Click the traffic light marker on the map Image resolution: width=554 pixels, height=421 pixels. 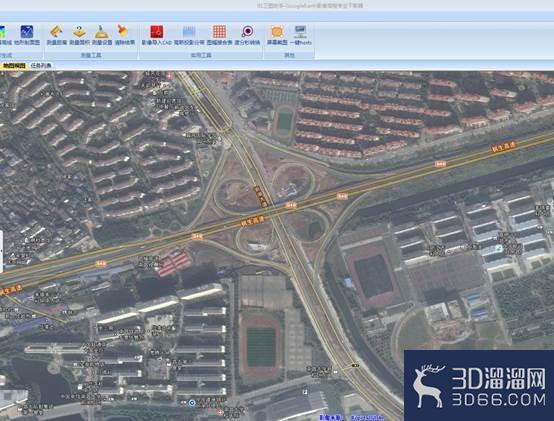click(x=355, y=366)
